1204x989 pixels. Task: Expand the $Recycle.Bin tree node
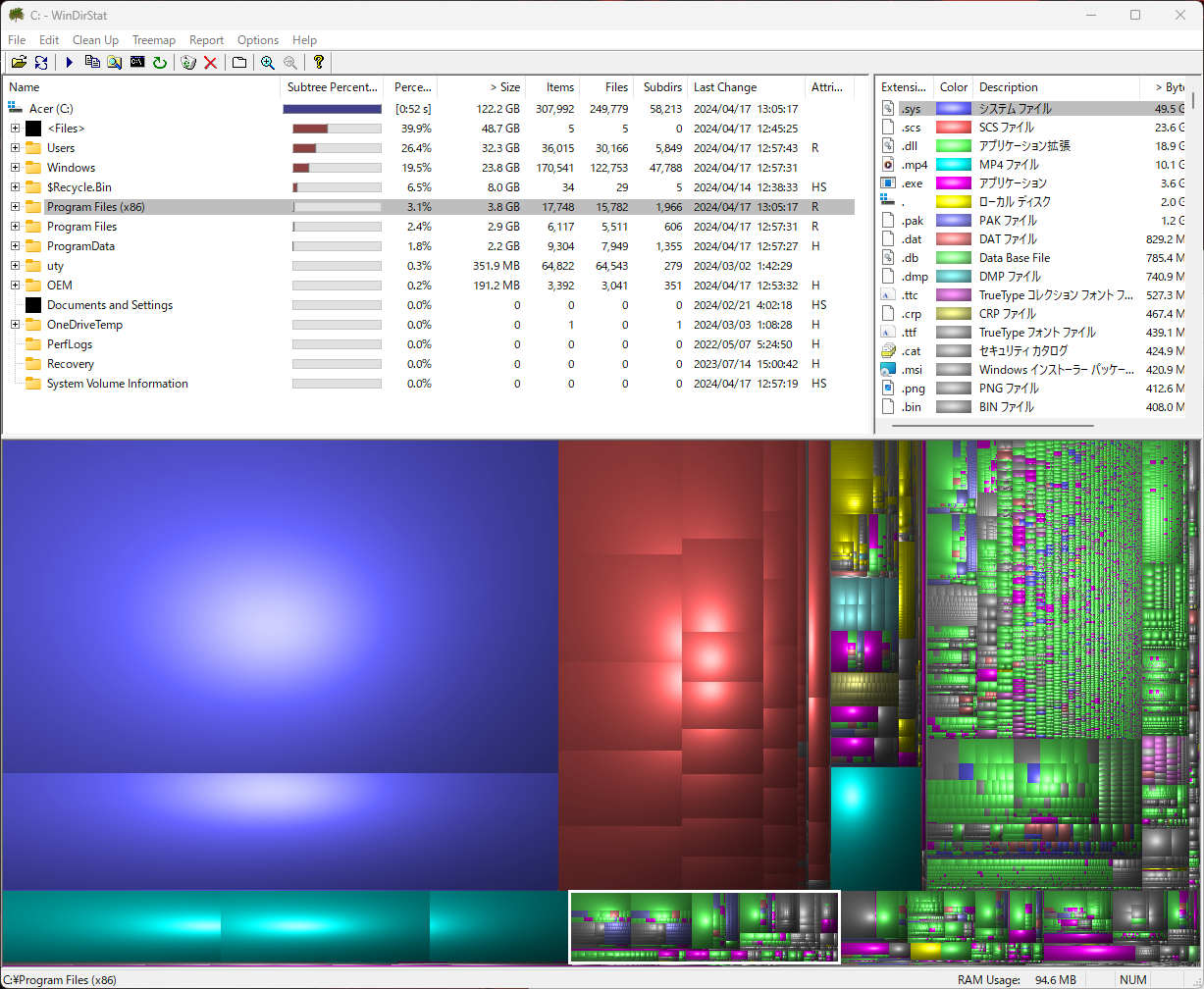(16, 187)
